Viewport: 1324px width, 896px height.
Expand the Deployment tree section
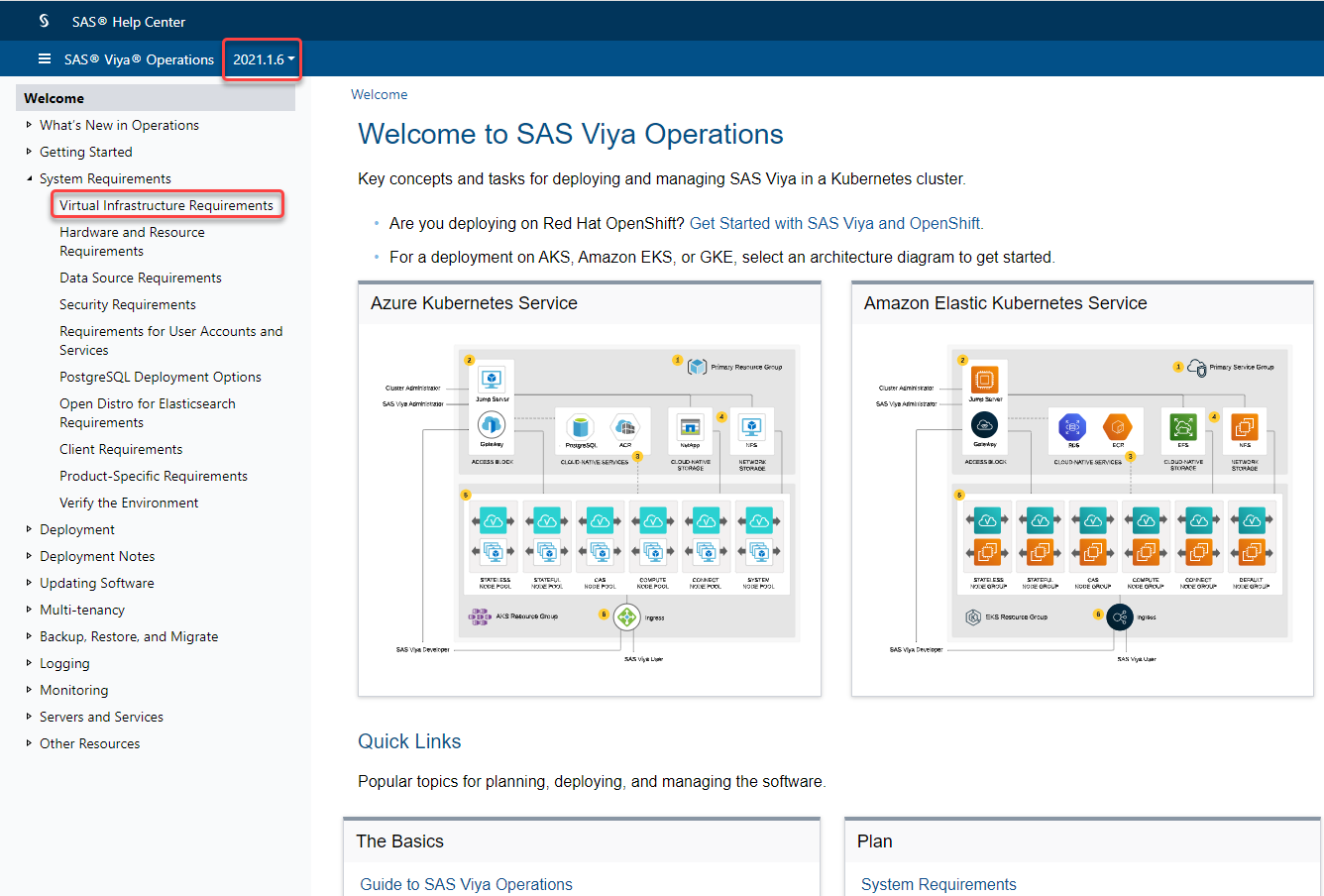coord(29,529)
